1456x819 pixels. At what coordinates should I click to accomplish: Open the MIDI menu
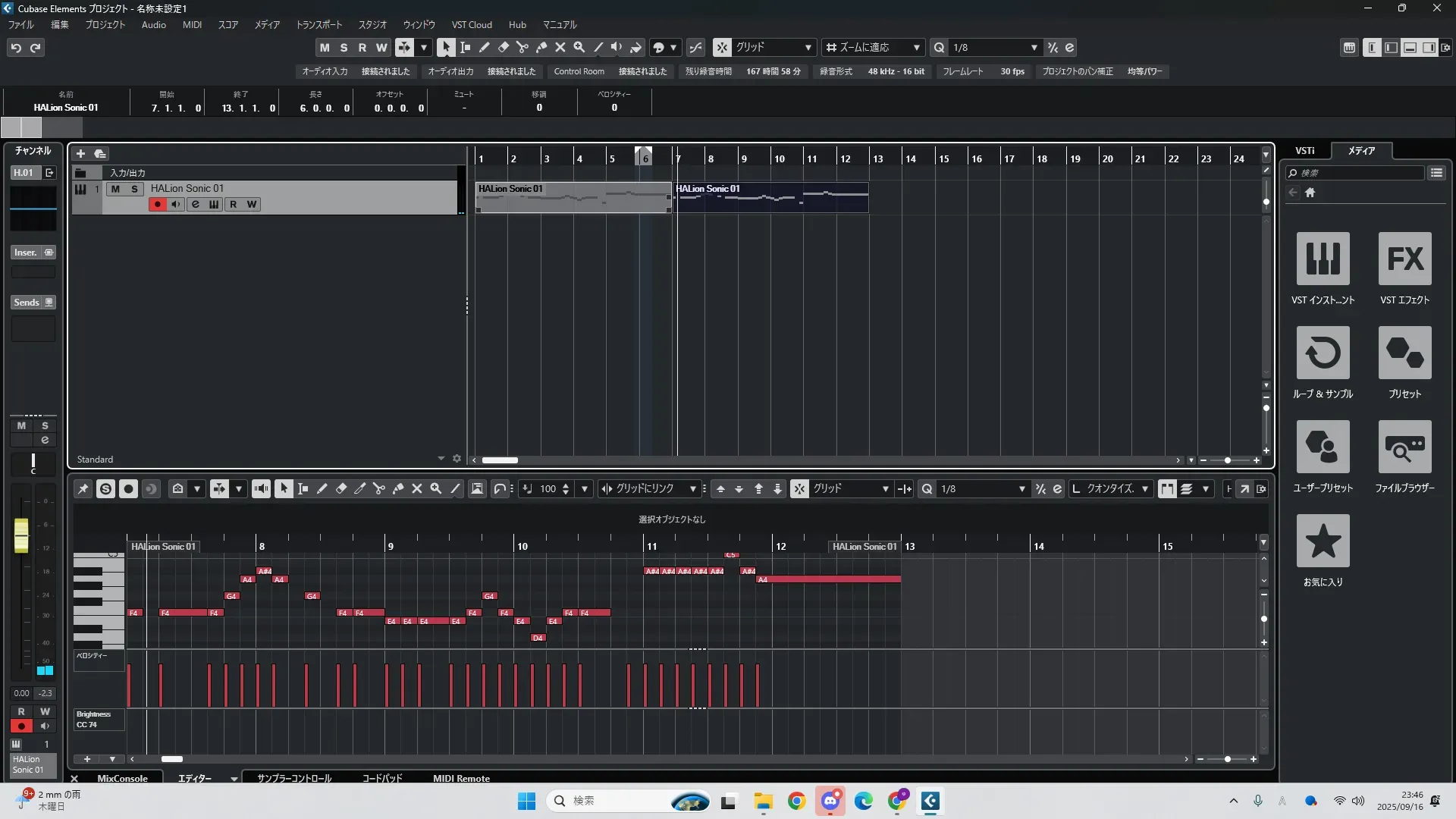click(x=192, y=25)
